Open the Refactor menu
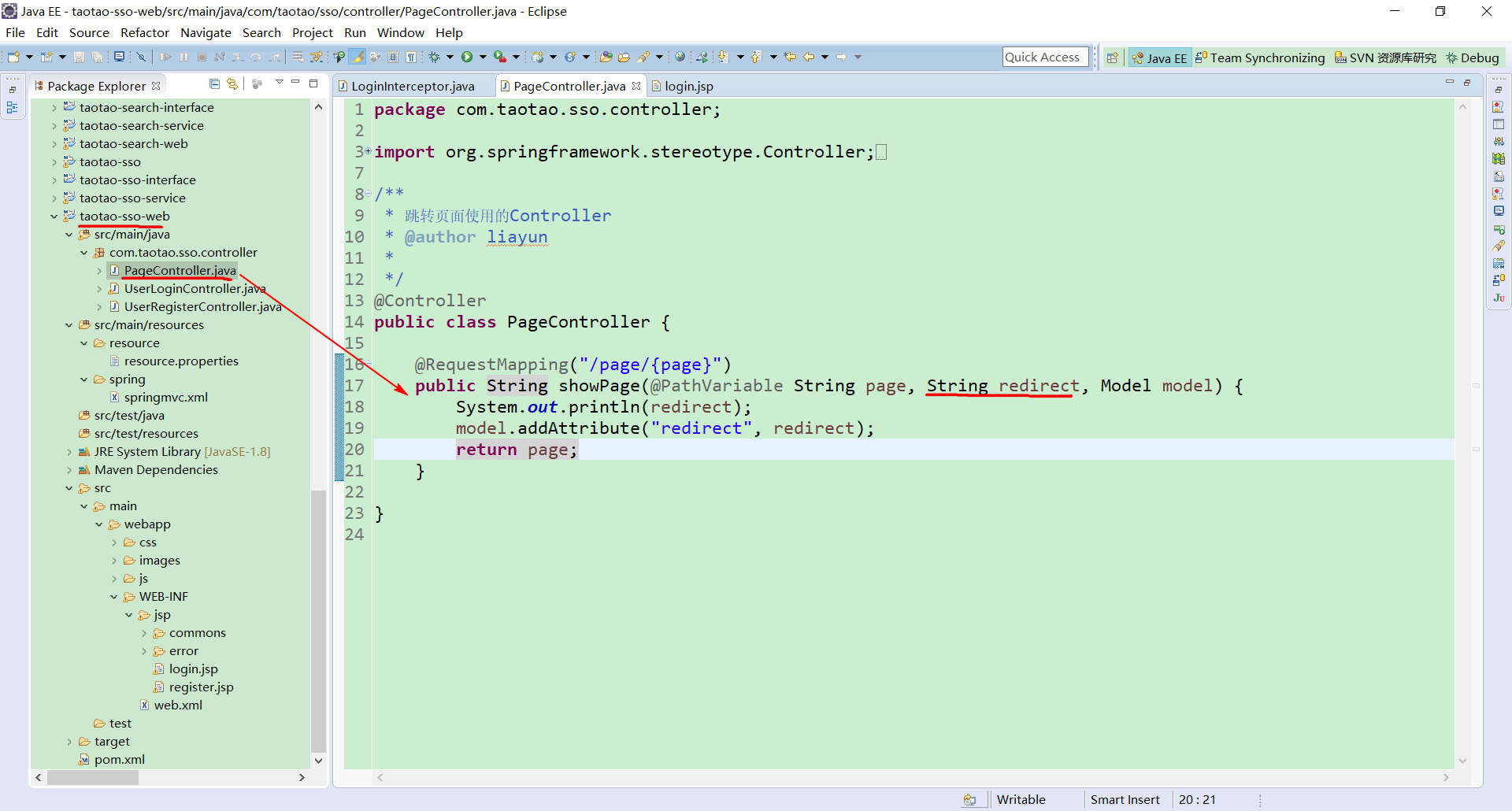This screenshot has width=1512, height=811. point(145,32)
